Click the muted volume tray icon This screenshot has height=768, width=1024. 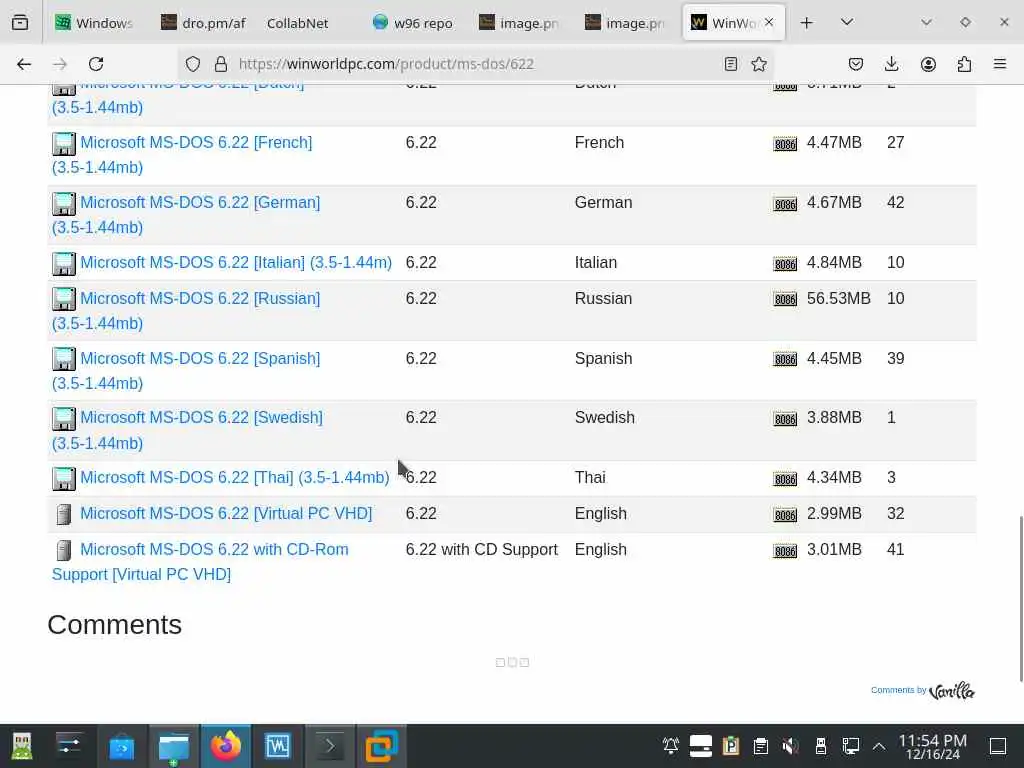coord(791,746)
